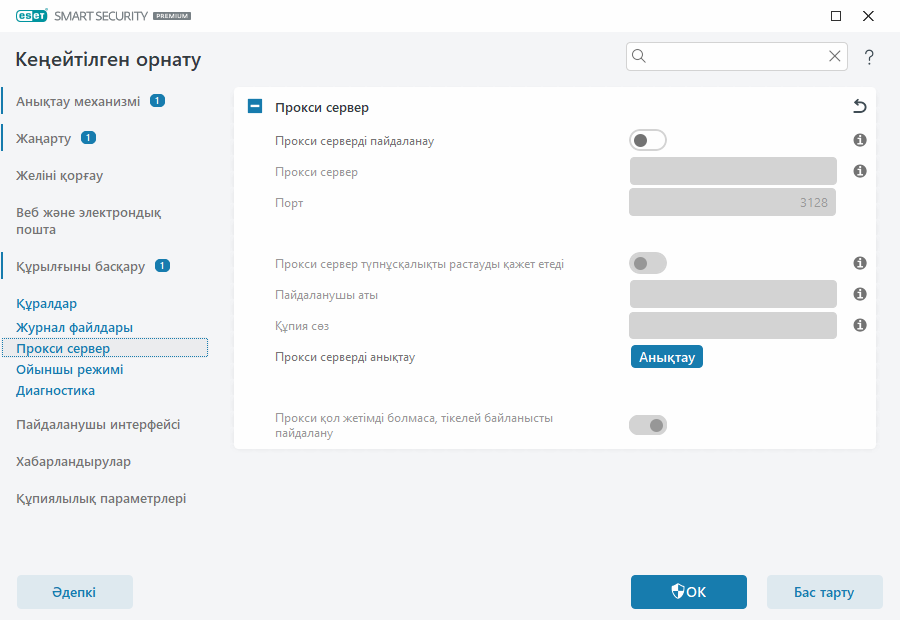
Task: Click the info icon beside Құпия сөз
Action: tap(859, 325)
